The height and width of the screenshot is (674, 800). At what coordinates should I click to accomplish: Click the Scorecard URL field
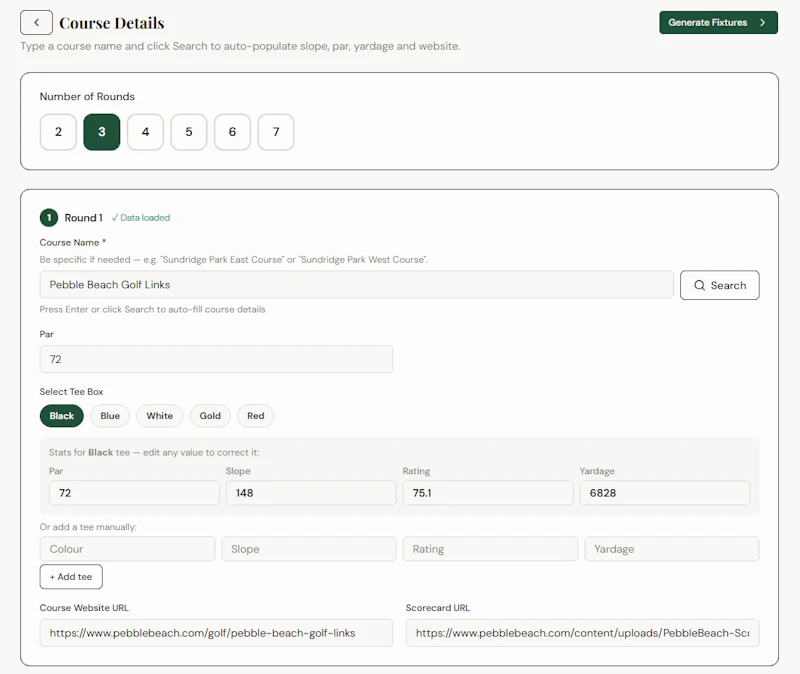[583, 633]
